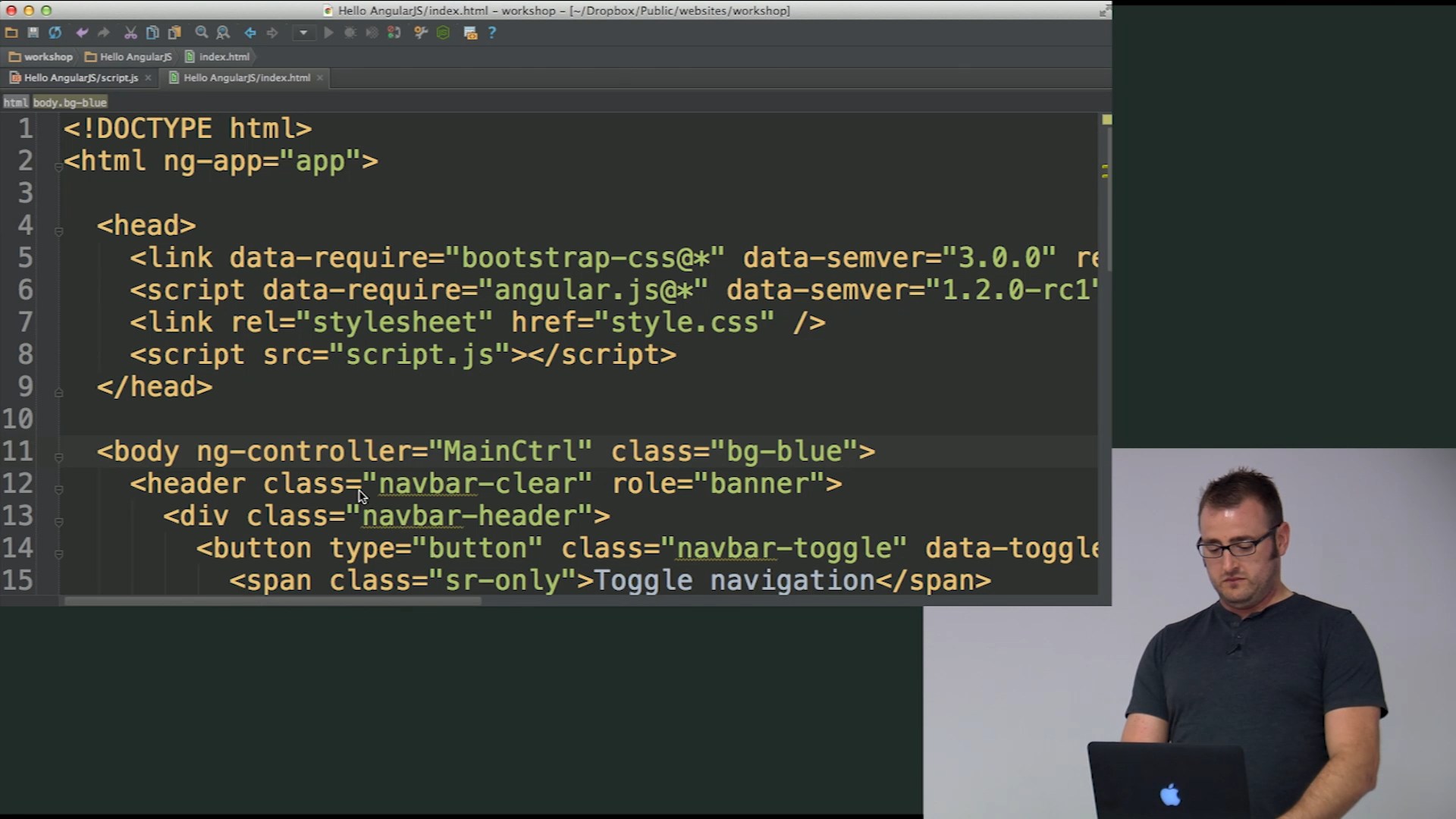Click the Run with Coverage icon
The image size is (1456, 819).
(x=372, y=33)
